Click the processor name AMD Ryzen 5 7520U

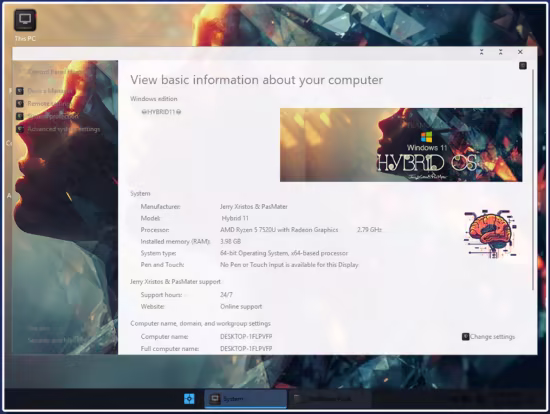tap(279, 230)
